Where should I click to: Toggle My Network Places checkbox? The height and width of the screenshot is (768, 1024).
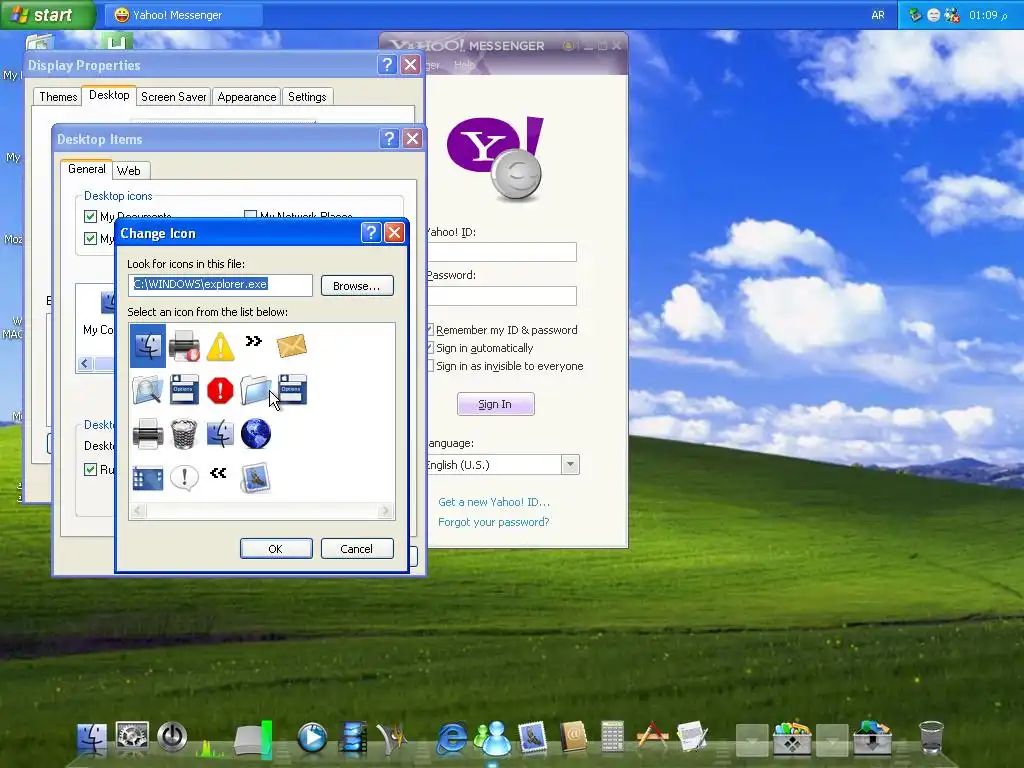click(x=250, y=216)
